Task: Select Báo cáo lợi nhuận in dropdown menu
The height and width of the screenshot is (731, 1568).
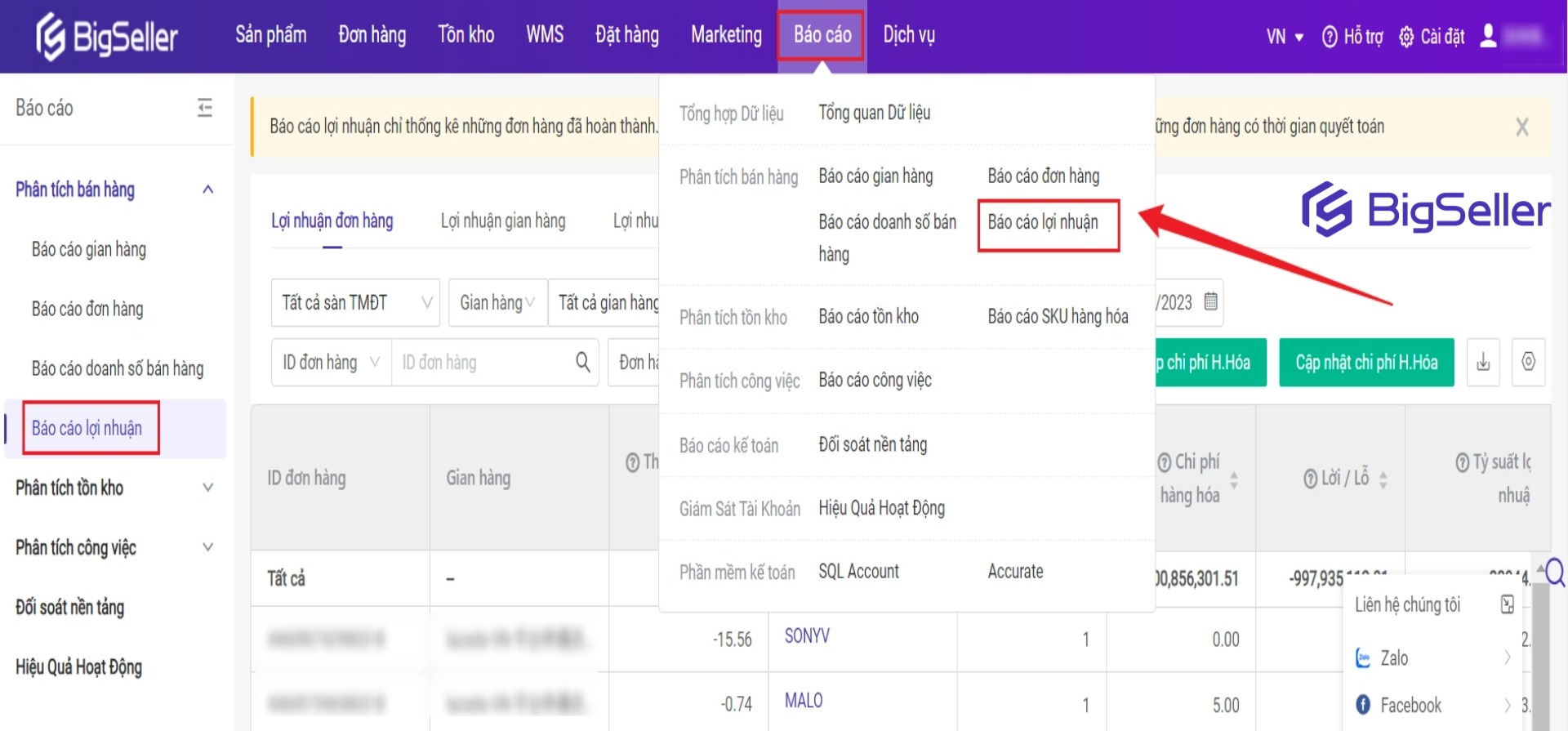Action: point(1043,222)
